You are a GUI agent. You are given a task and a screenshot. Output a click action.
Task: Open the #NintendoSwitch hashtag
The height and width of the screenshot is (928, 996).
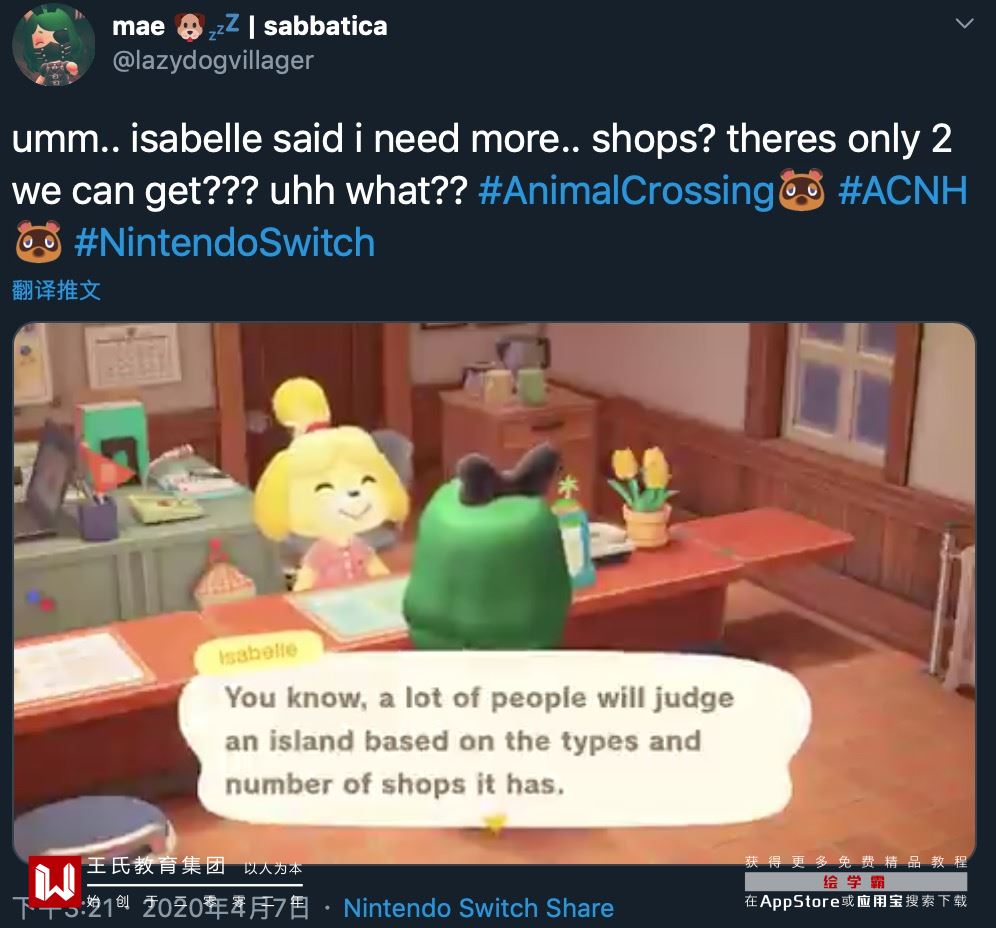(x=224, y=242)
